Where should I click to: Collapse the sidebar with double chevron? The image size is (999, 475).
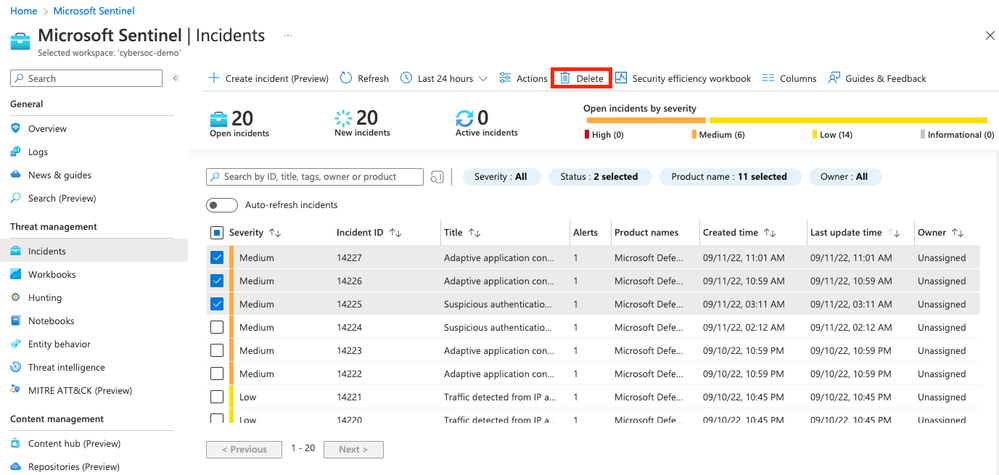[176, 78]
